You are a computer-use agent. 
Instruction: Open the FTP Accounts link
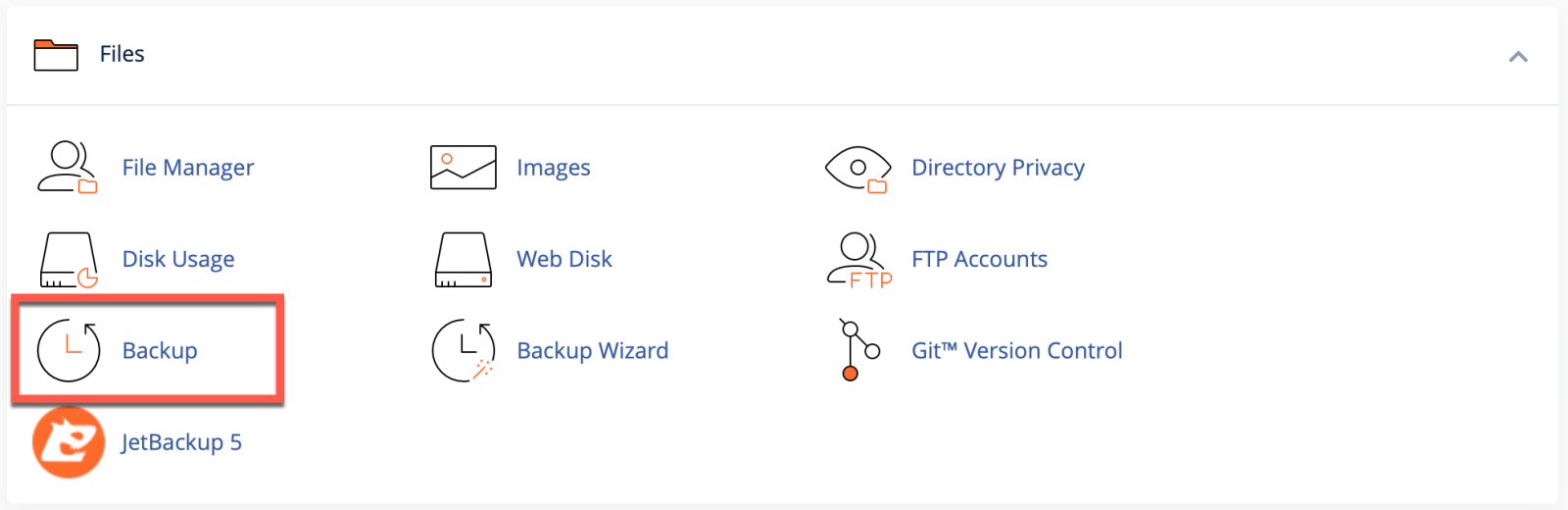click(979, 259)
